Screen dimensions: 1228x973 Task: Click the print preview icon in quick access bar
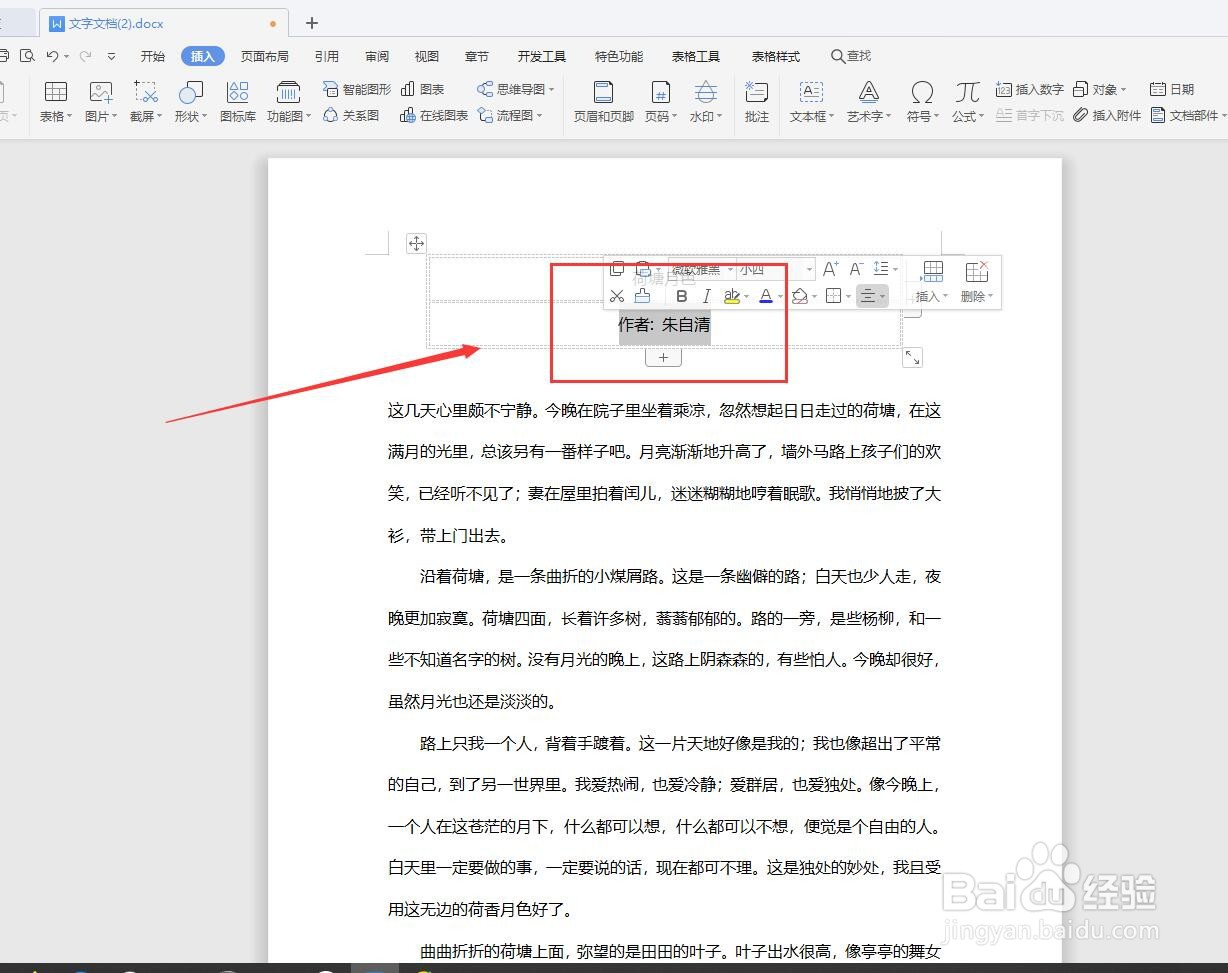coord(27,56)
